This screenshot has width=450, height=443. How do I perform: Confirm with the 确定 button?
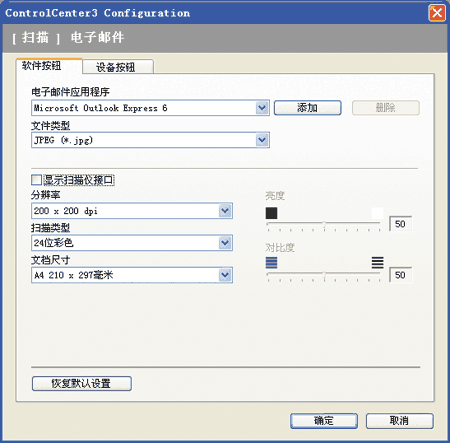point(324,421)
